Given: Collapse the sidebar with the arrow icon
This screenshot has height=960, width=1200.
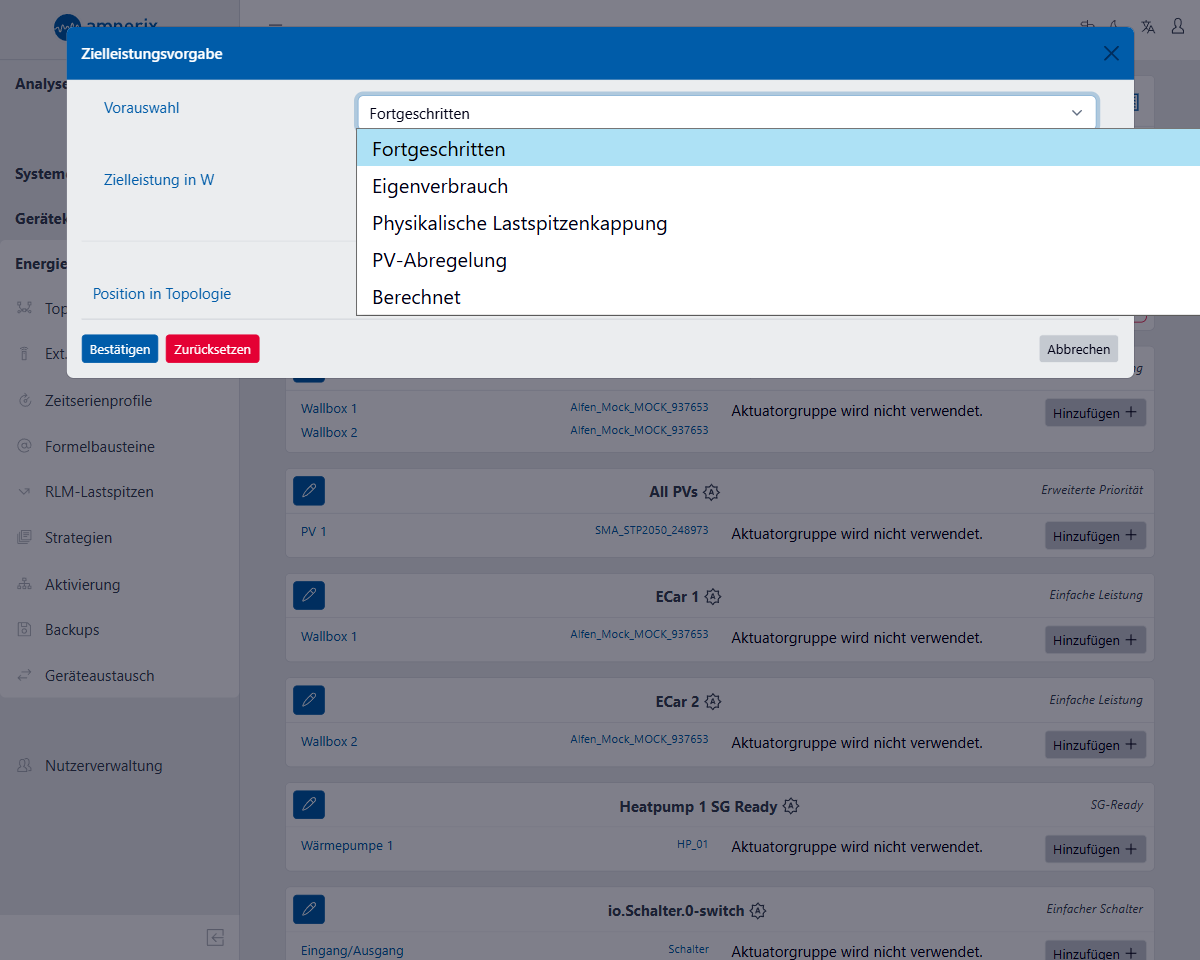Looking at the screenshot, I should tap(215, 937).
